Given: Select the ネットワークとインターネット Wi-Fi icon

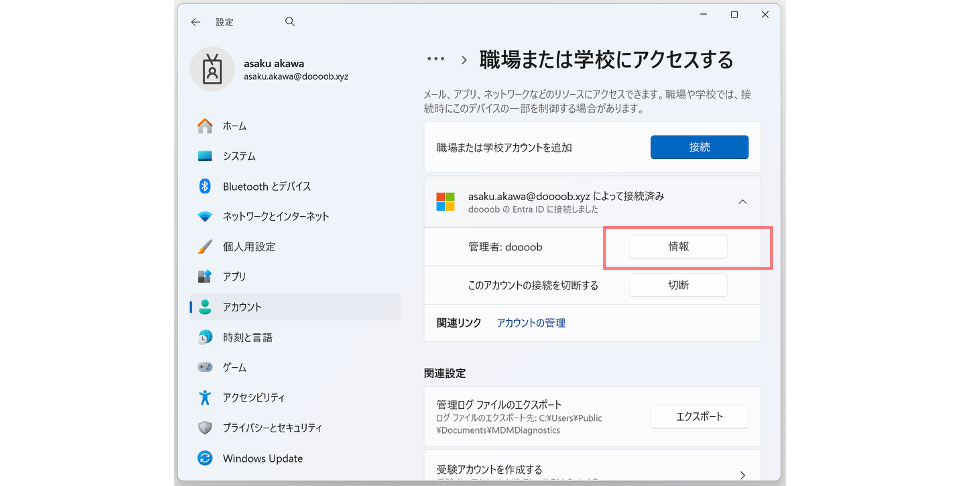Looking at the screenshot, I should [x=205, y=216].
